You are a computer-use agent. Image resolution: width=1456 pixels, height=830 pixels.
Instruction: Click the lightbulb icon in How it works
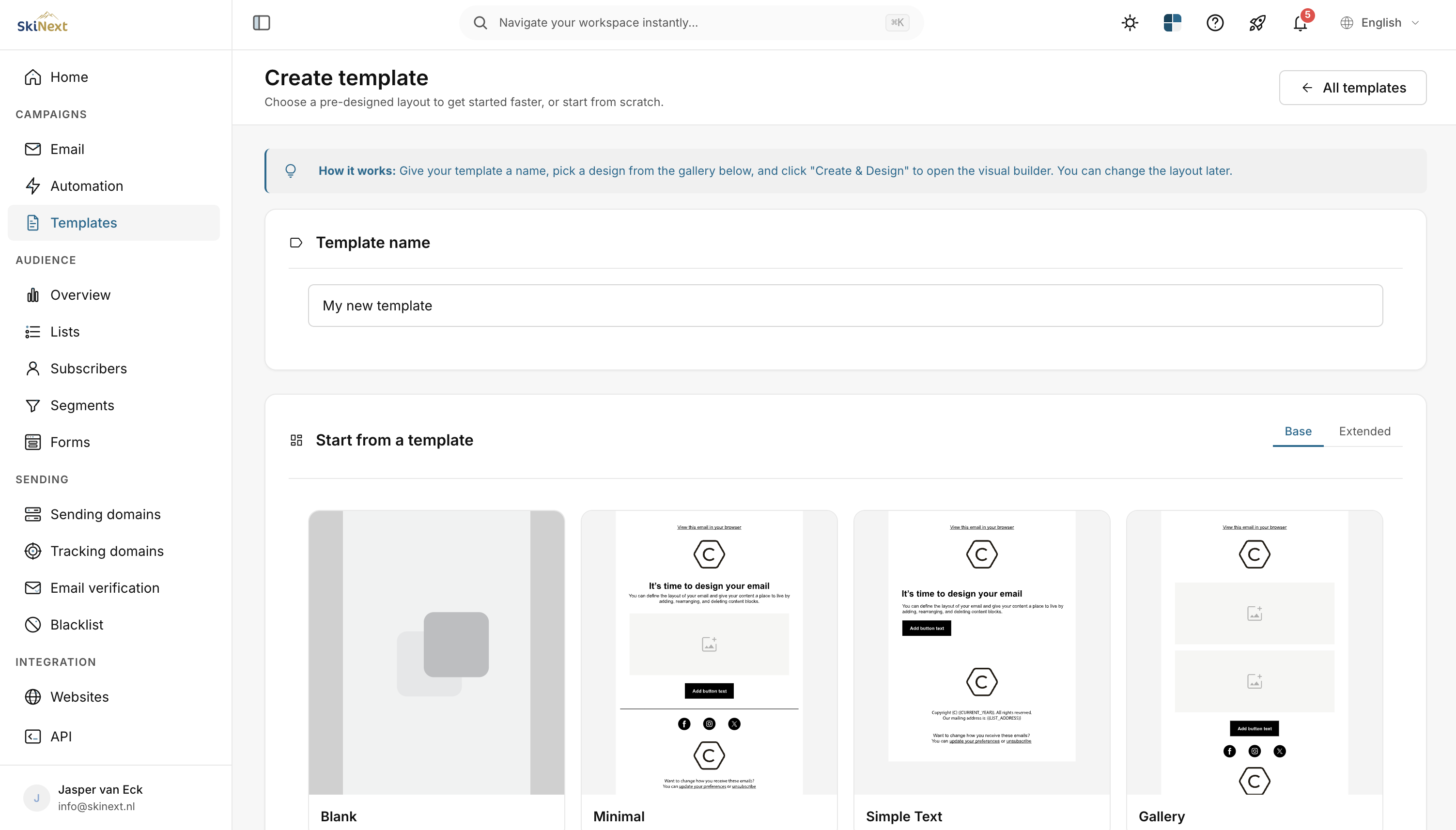(290, 170)
